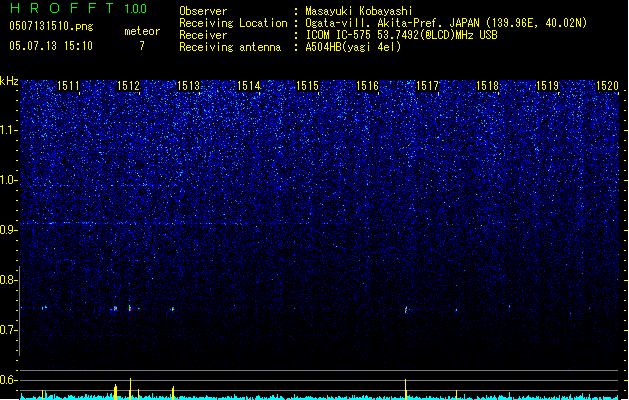The width and height of the screenshot is (629, 400).
Task: Click the 0.7 frequency axis label
Action: point(8,330)
